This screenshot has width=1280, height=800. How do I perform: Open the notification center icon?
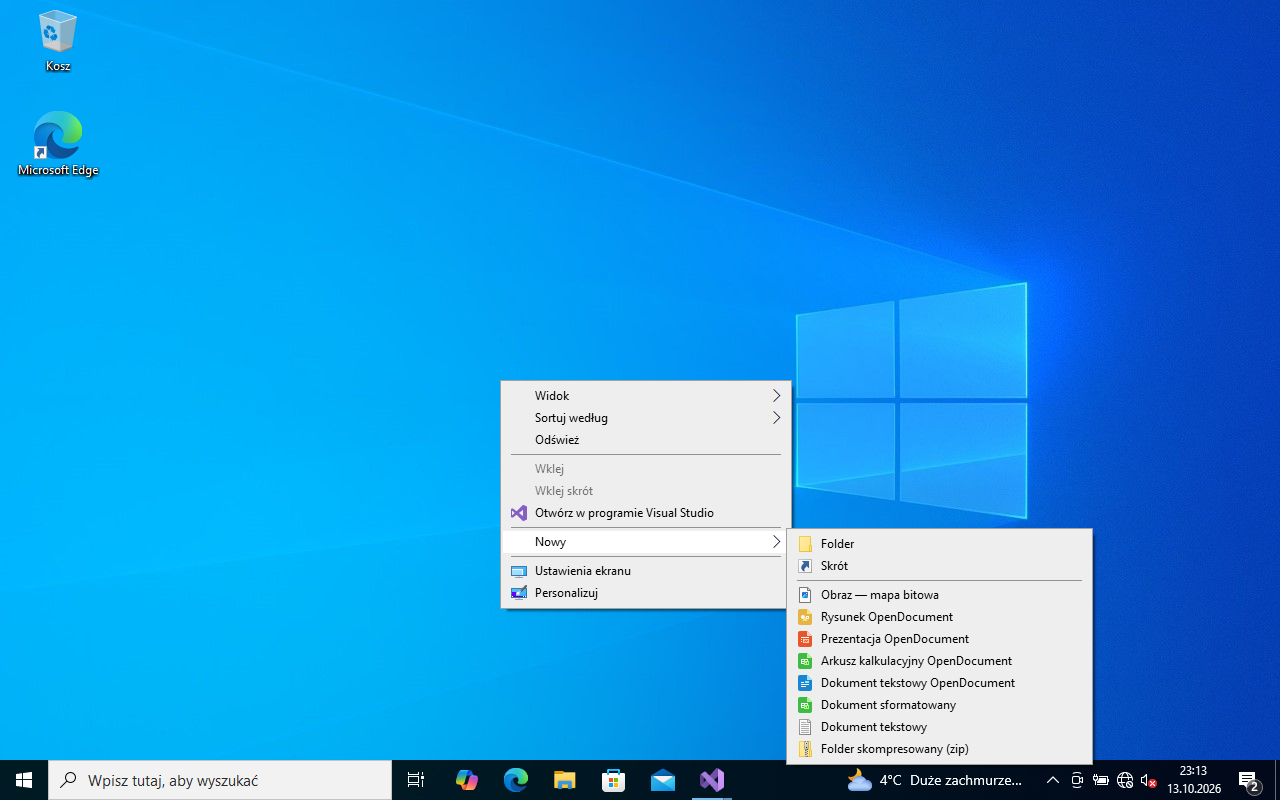1249,780
